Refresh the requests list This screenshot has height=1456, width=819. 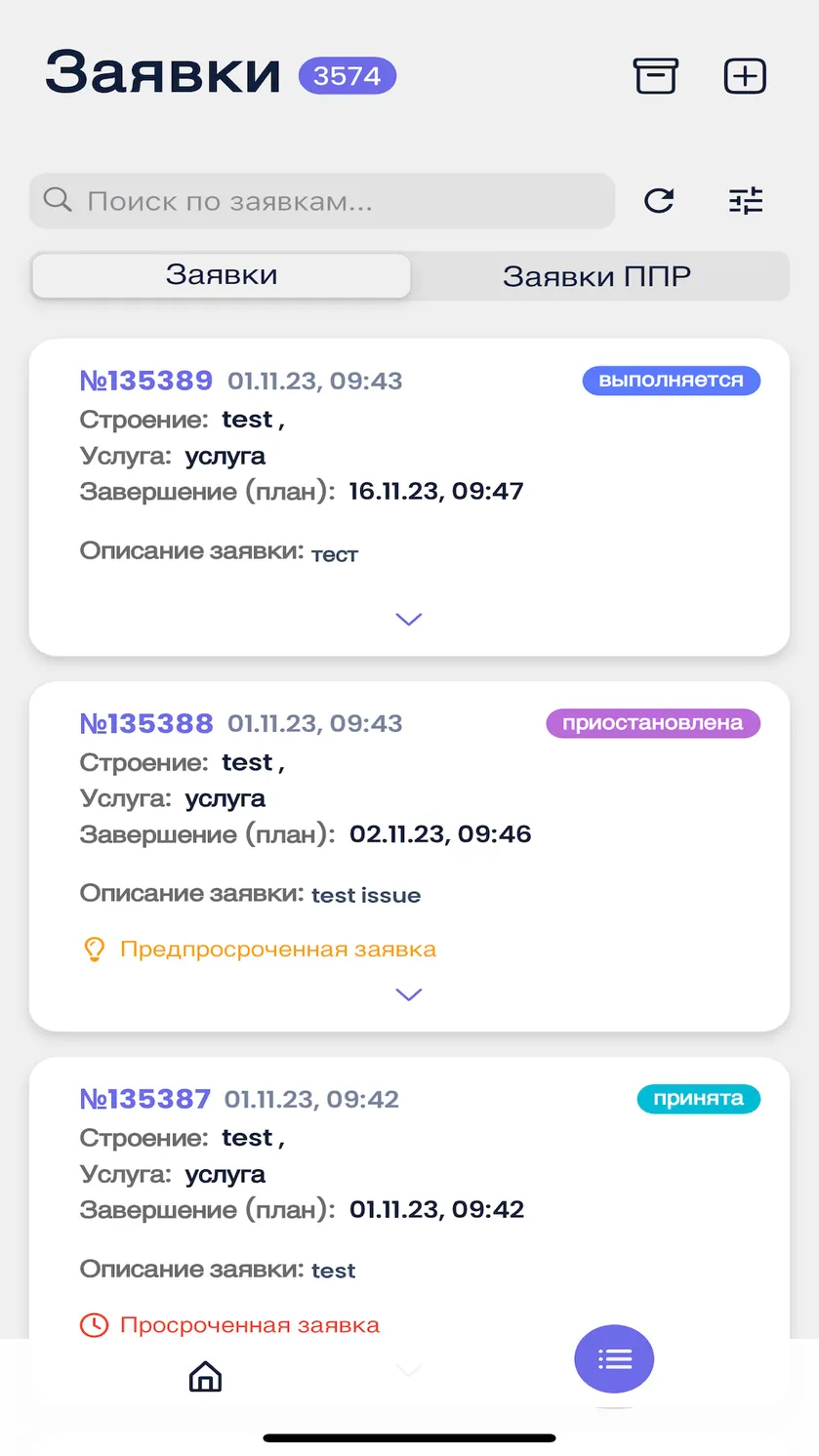(660, 201)
